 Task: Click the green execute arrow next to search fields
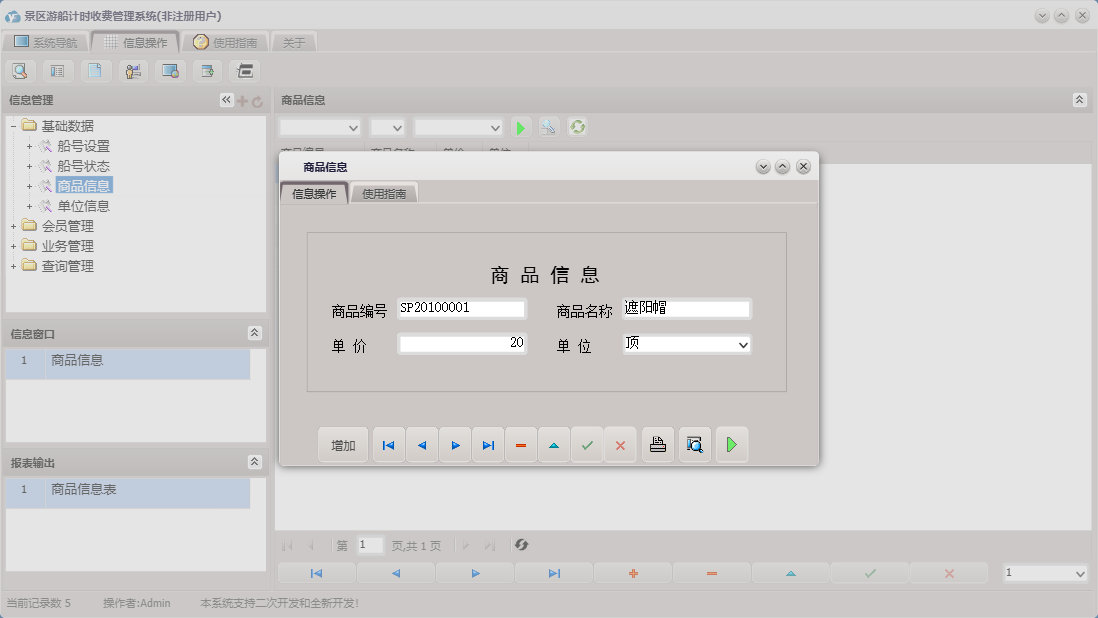click(x=520, y=127)
